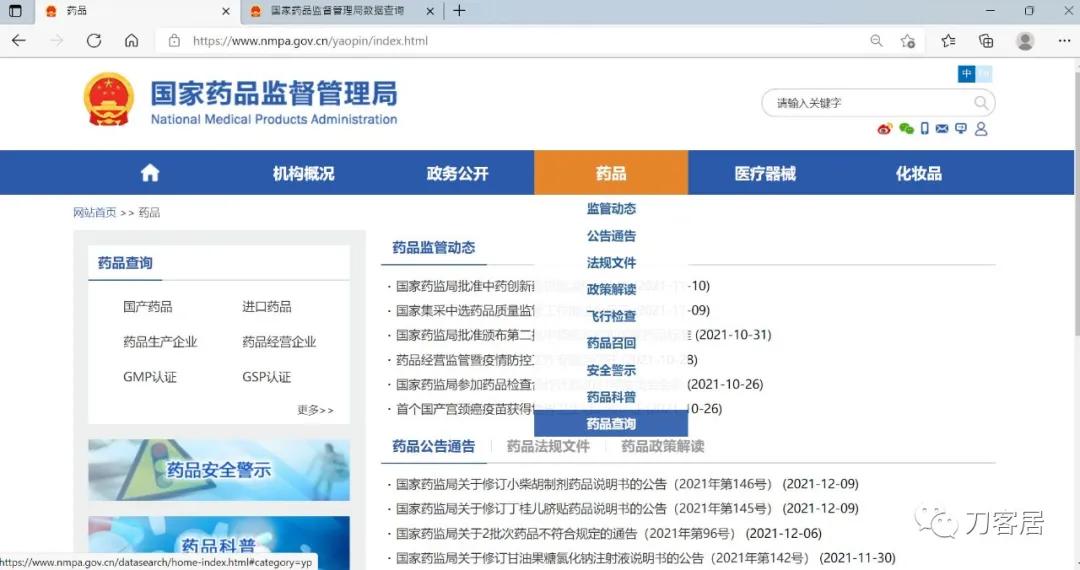Open 2批次药品不符合规定 notice link
Screen dimensions: 1080x570
tap(565, 534)
